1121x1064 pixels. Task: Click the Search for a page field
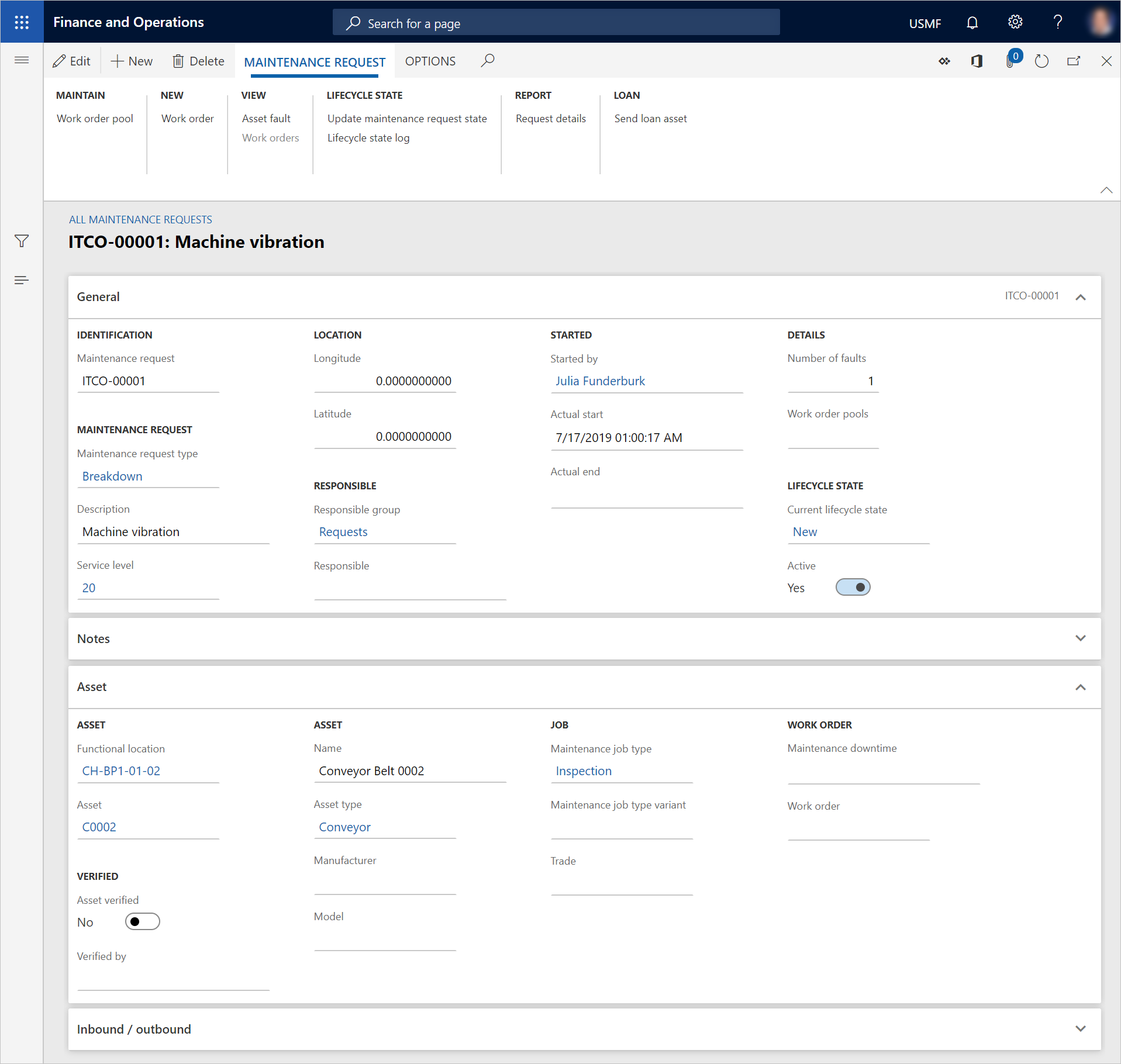click(556, 23)
